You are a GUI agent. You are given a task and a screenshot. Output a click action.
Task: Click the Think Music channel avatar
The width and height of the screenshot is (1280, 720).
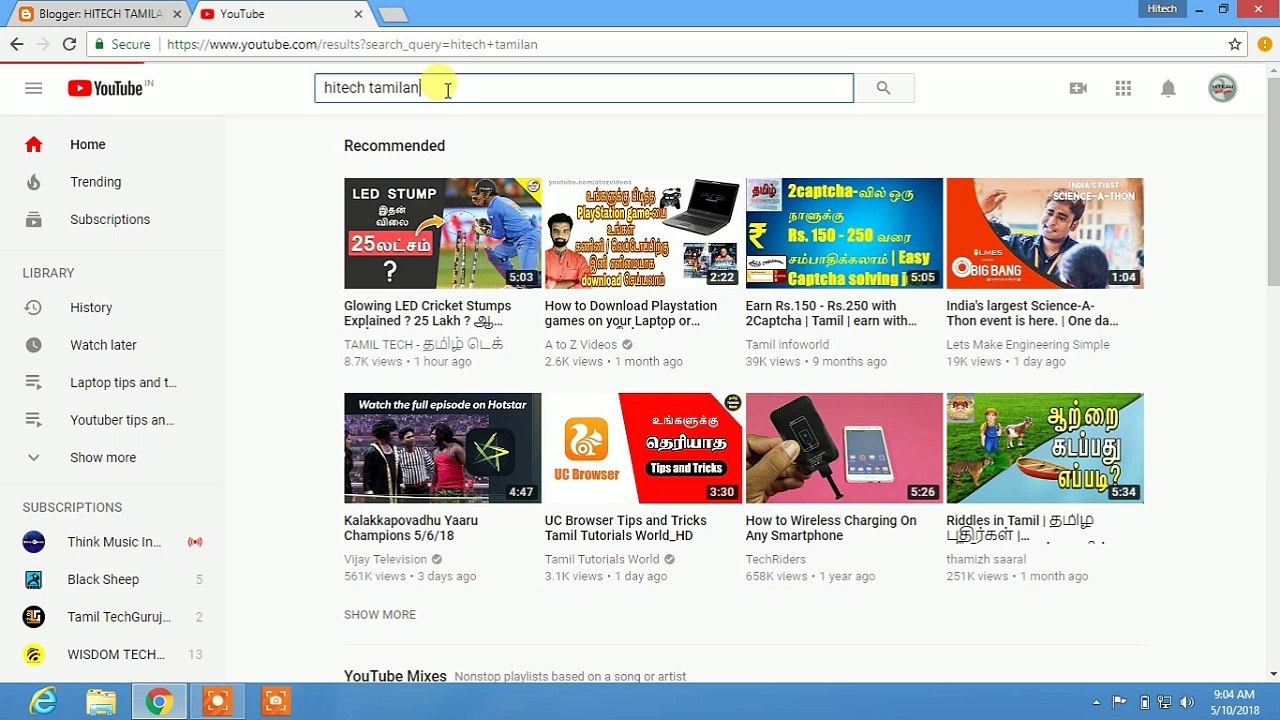click(33, 542)
